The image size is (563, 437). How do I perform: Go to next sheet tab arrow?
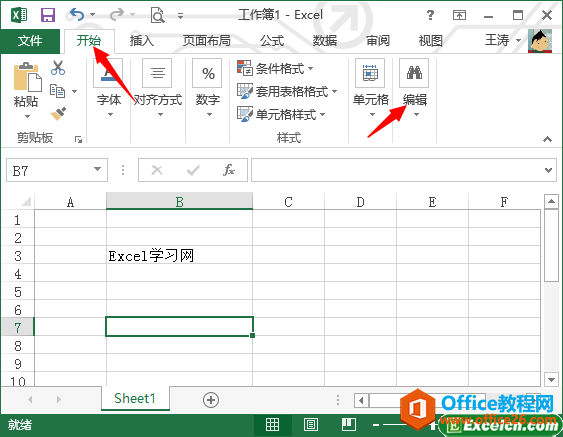59,399
